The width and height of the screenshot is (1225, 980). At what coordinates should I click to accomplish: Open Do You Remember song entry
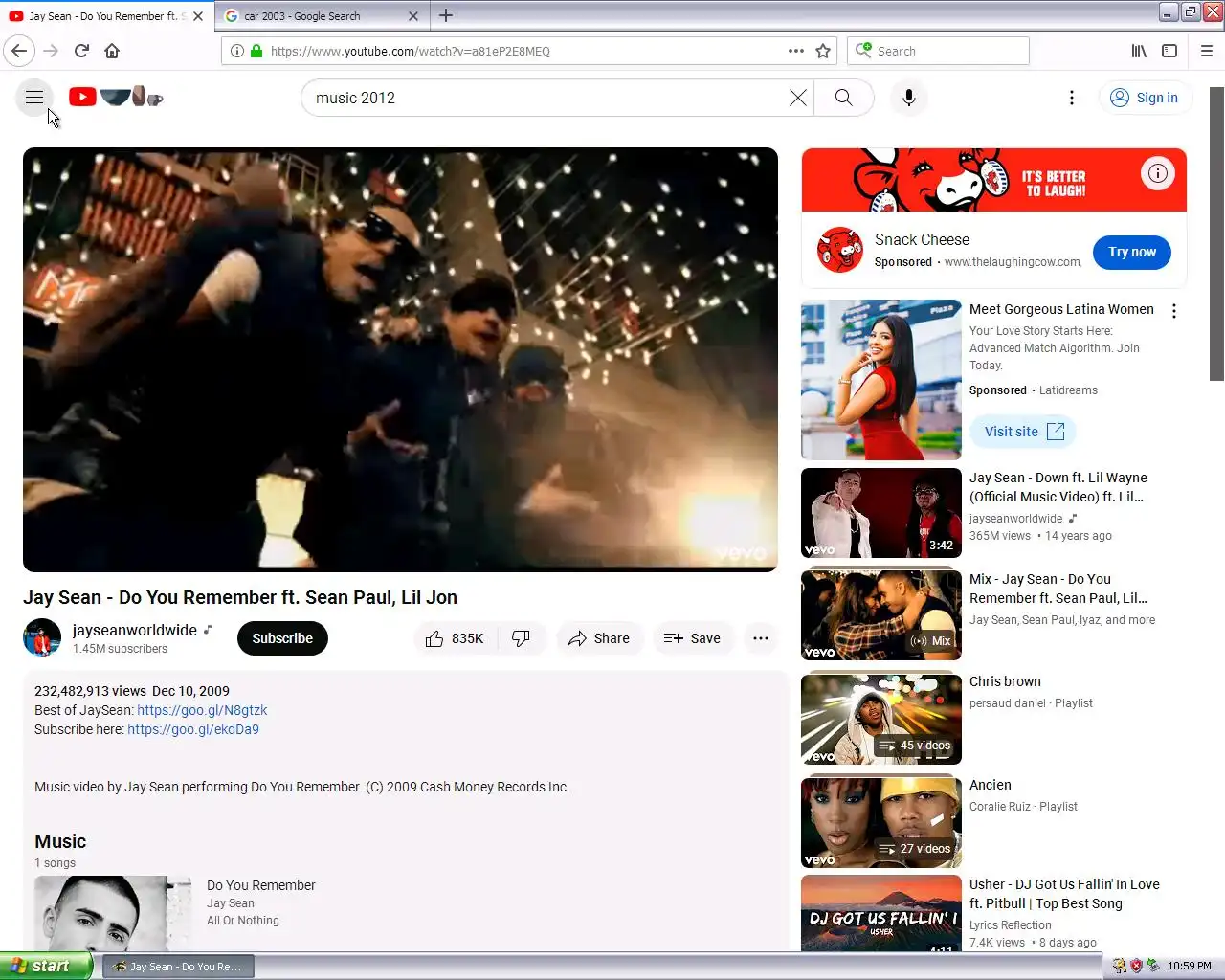pos(261,885)
